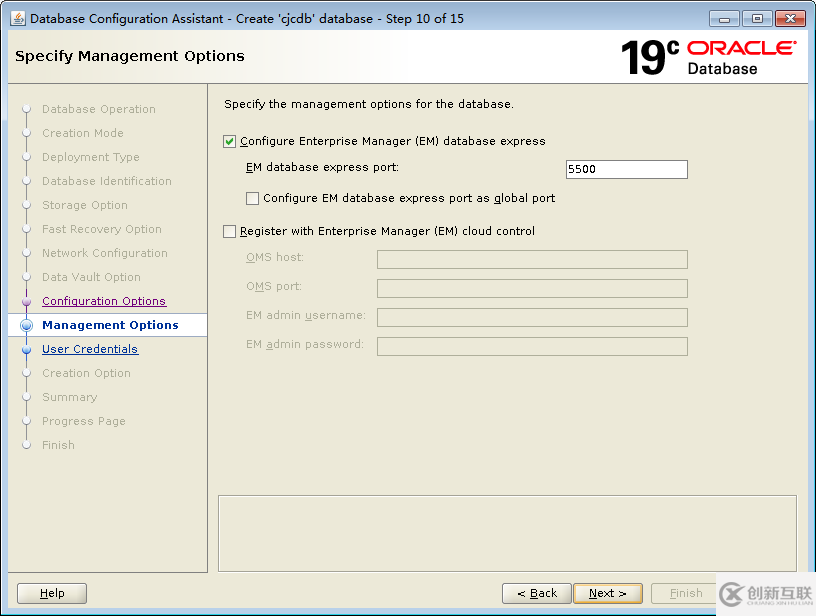Viewport: 816px width, 616px height.
Task: Click the 'EM admin username:' label
Action: (306, 315)
